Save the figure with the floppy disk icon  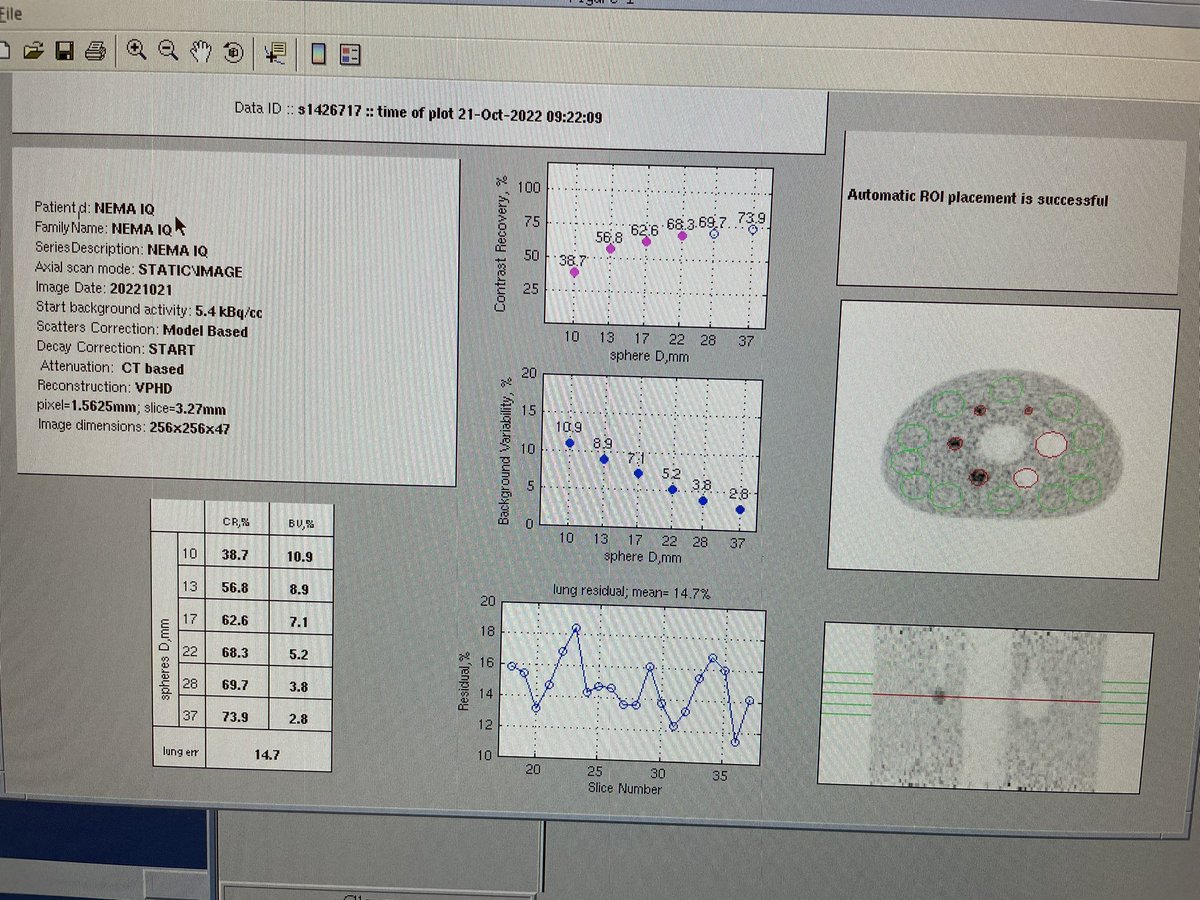[x=64, y=52]
